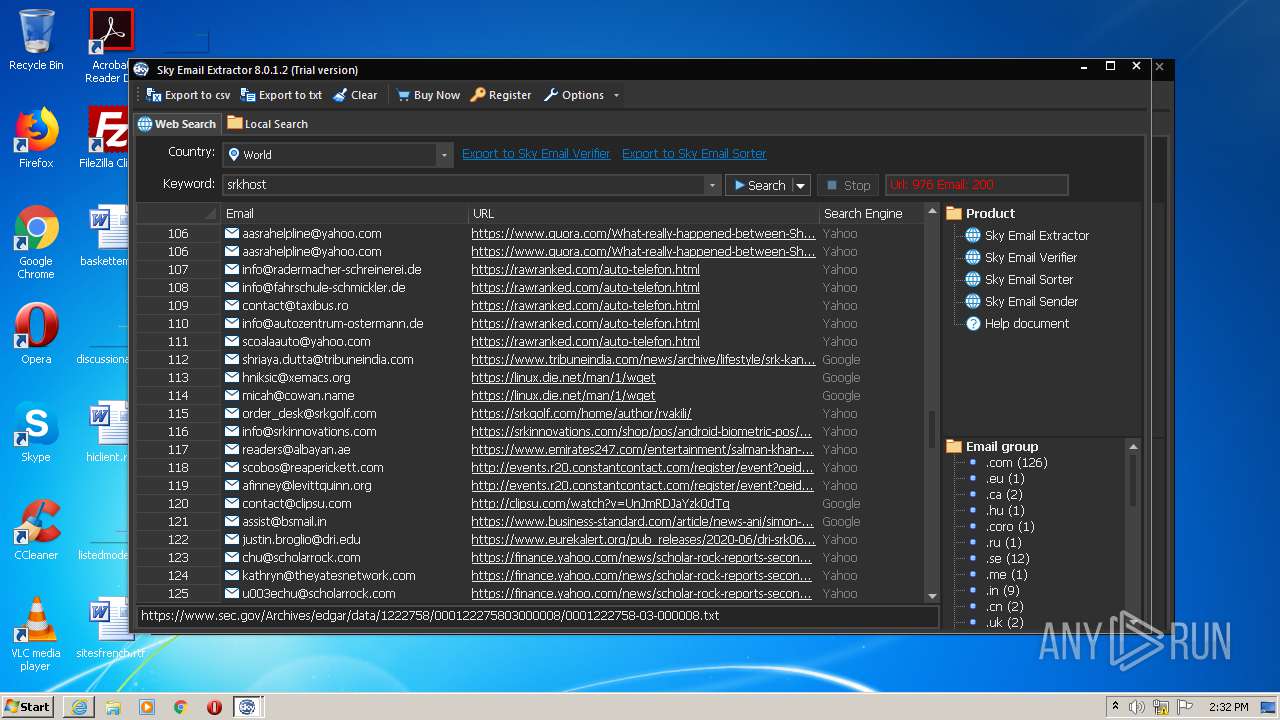Click Export to csv toolbar button
The width and height of the screenshot is (1280, 720).
click(x=188, y=95)
